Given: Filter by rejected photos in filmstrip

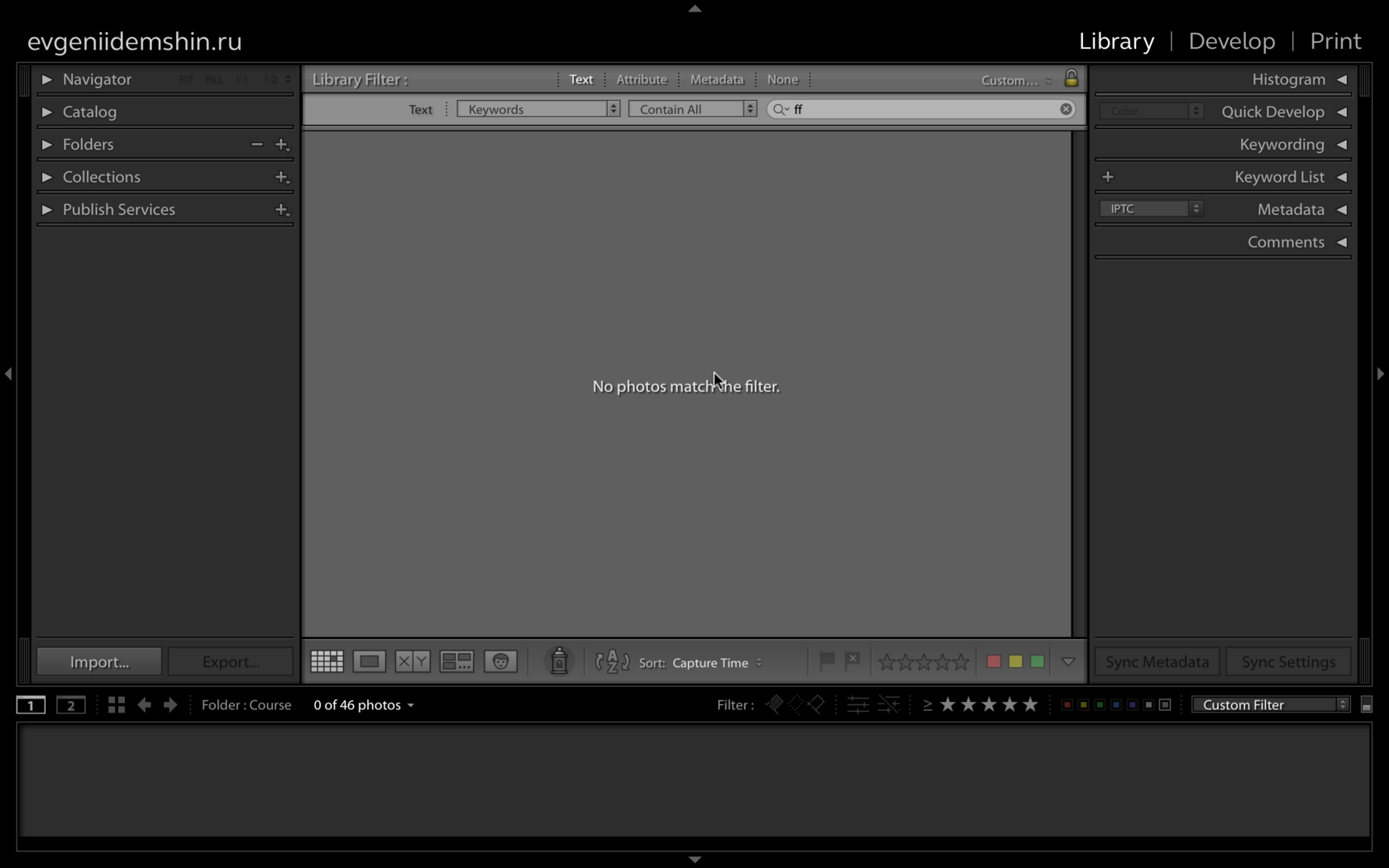Looking at the screenshot, I should pyautogui.click(x=816, y=704).
